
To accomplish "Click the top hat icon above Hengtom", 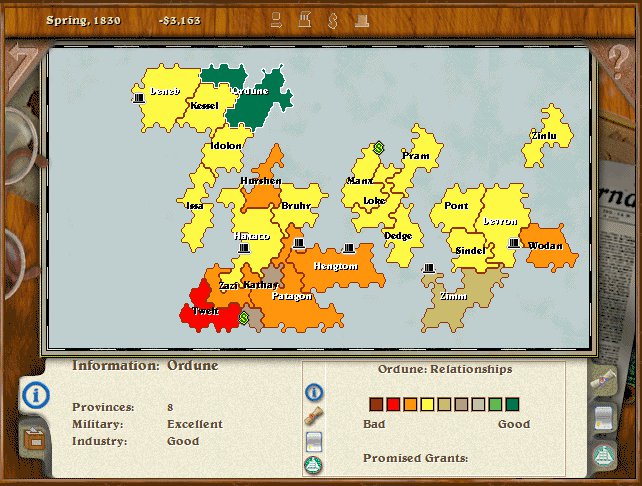I will point(349,248).
